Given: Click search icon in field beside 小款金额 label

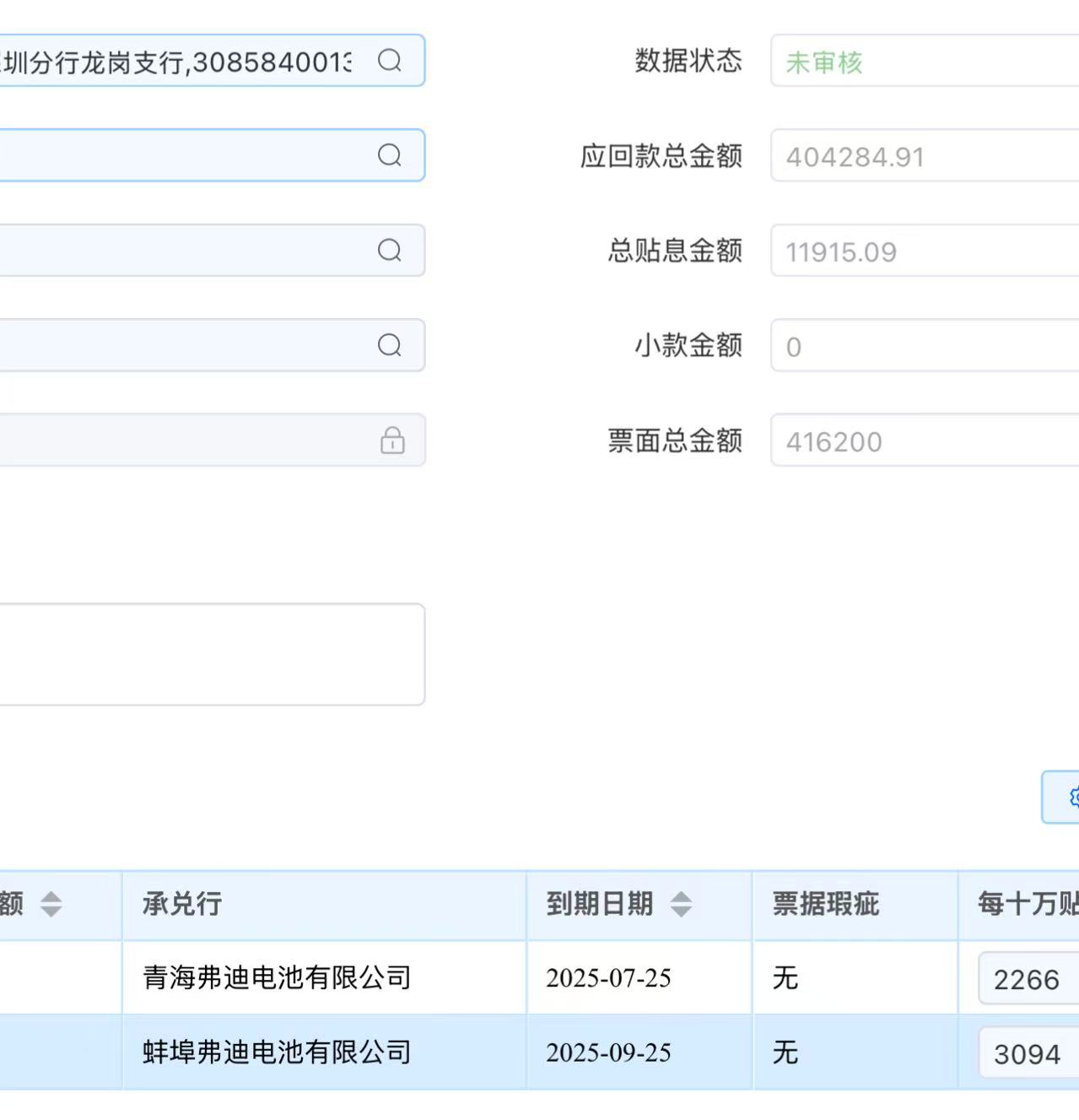Looking at the screenshot, I should click(x=389, y=345).
